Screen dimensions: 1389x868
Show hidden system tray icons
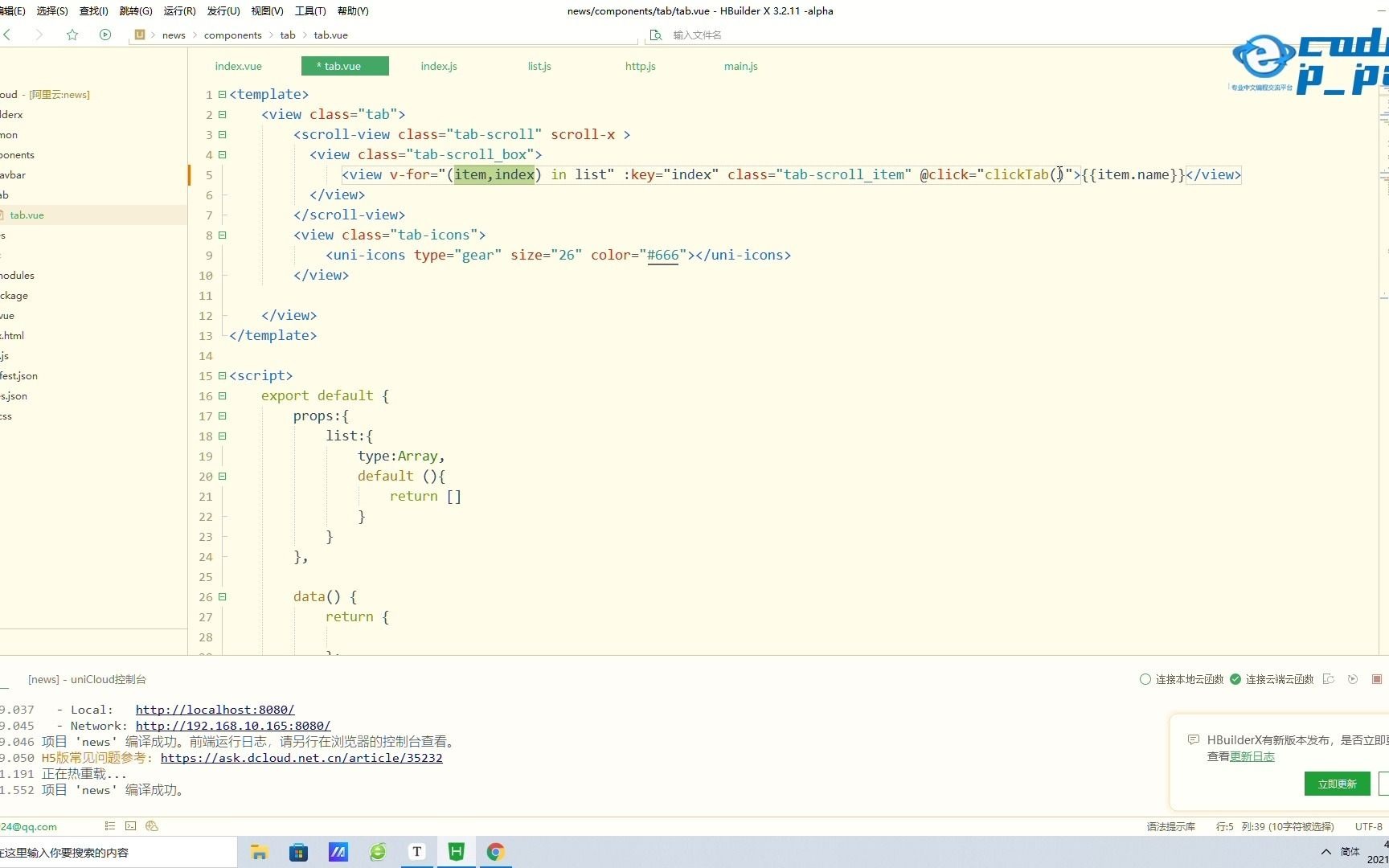1325,852
